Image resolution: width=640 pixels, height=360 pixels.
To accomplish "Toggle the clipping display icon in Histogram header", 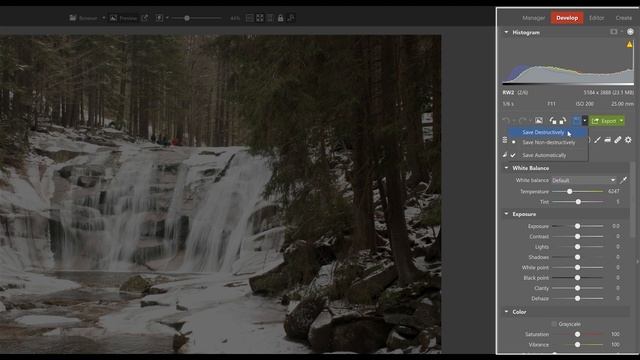I will pyautogui.click(x=613, y=32).
